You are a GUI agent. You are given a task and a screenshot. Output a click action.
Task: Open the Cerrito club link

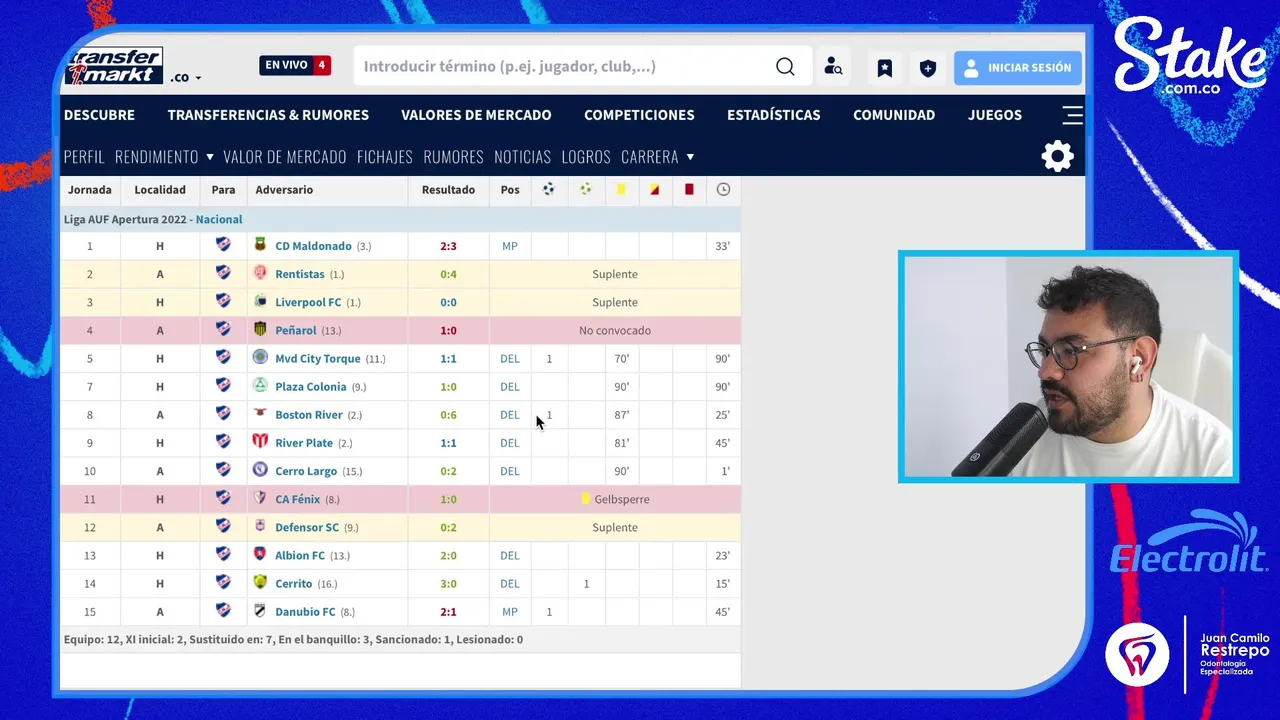294,583
